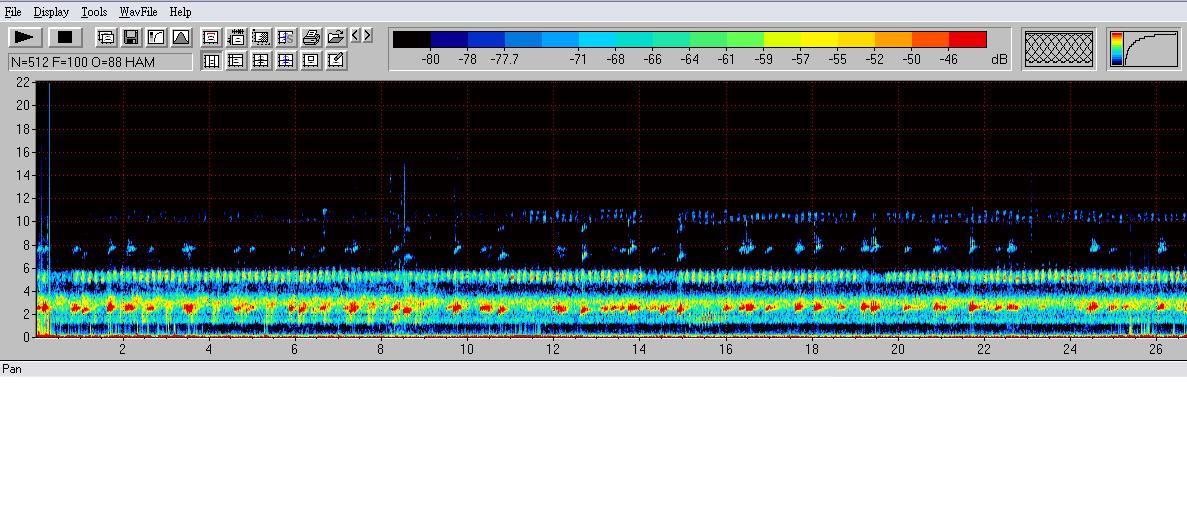Screen dimensions: 1187x512
Task: Open the Help menu
Action: [x=180, y=12]
